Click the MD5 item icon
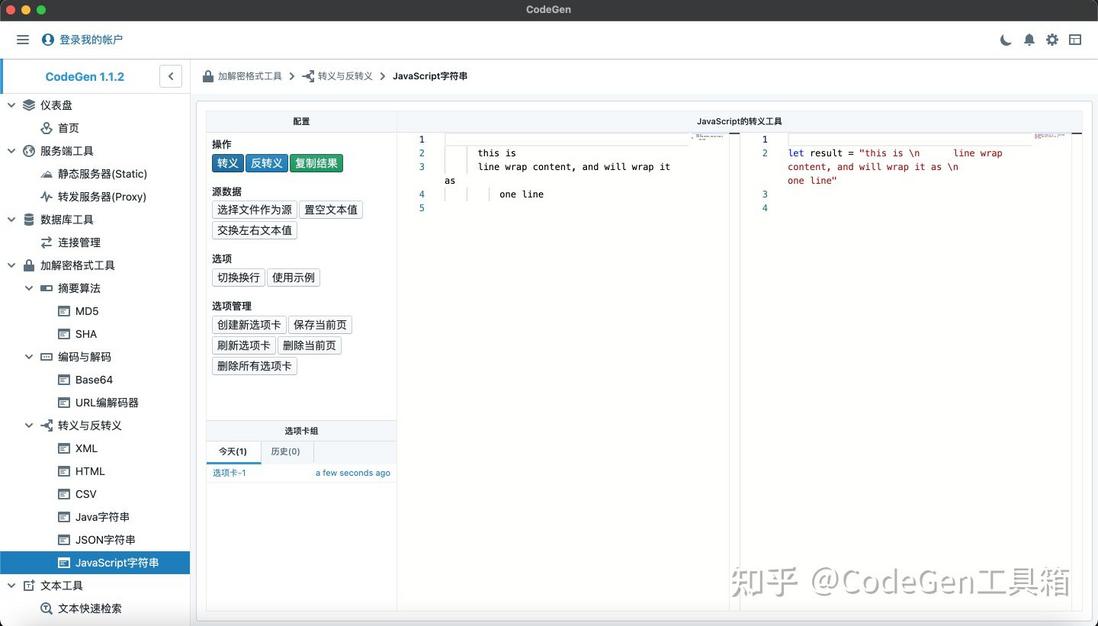1098x626 pixels. tap(64, 311)
